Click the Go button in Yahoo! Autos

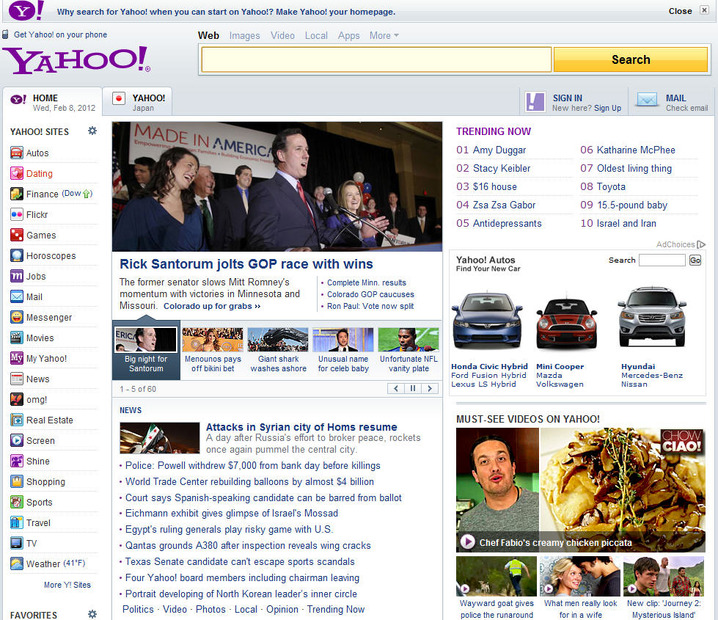(x=695, y=260)
